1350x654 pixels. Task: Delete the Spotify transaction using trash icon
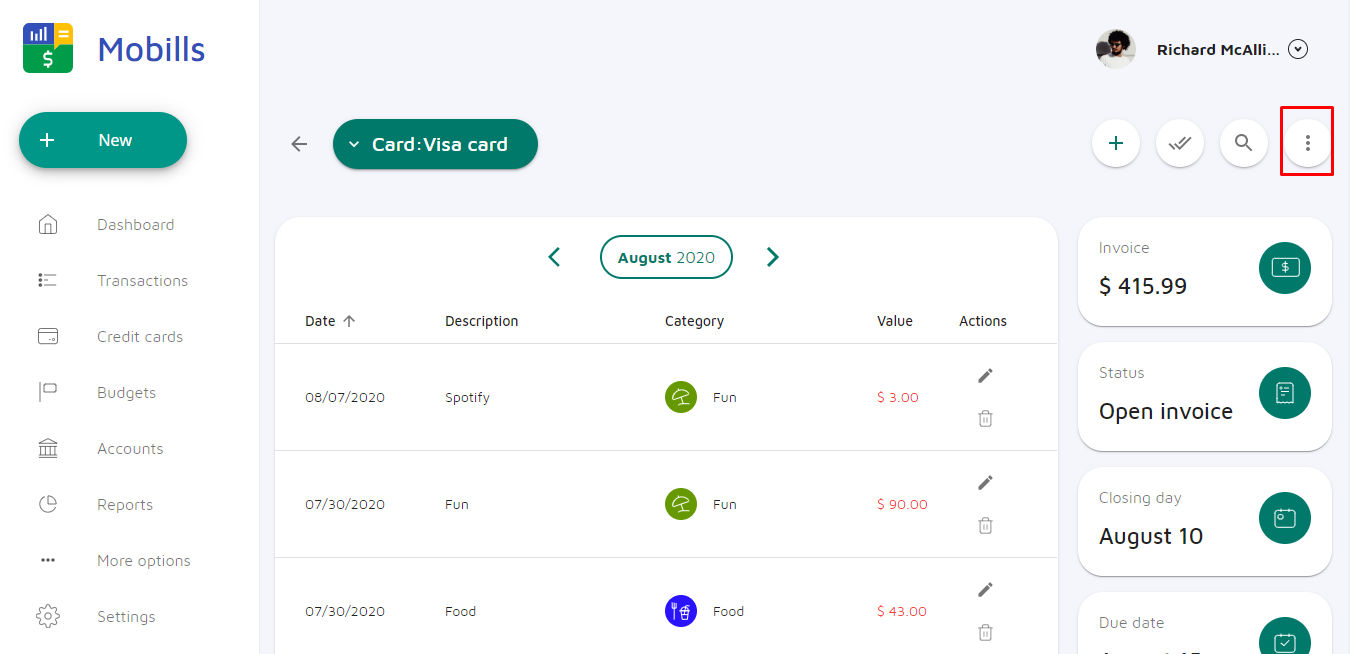coord(985,418)
